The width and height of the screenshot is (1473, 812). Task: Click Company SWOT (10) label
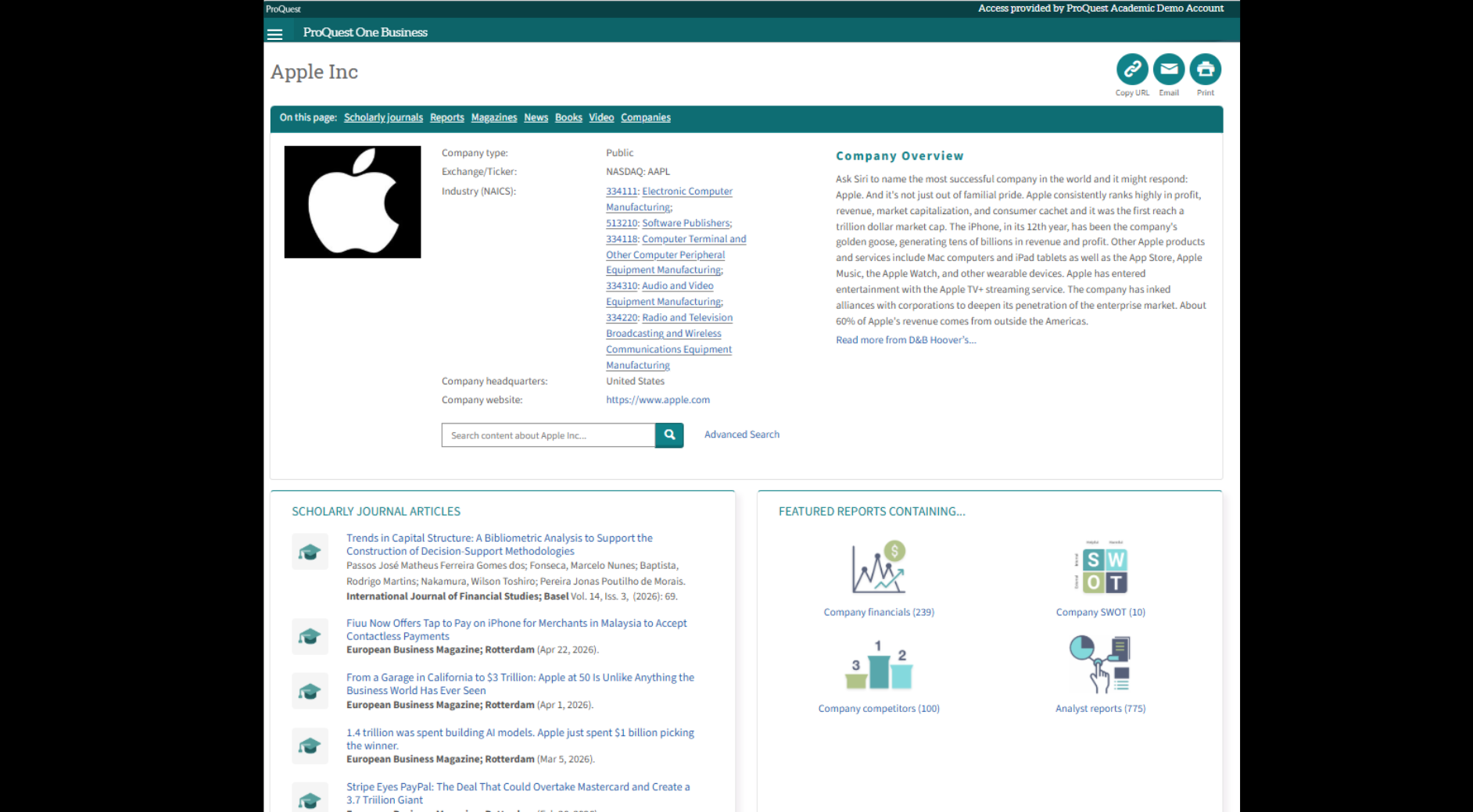[x=1100, y=612]
